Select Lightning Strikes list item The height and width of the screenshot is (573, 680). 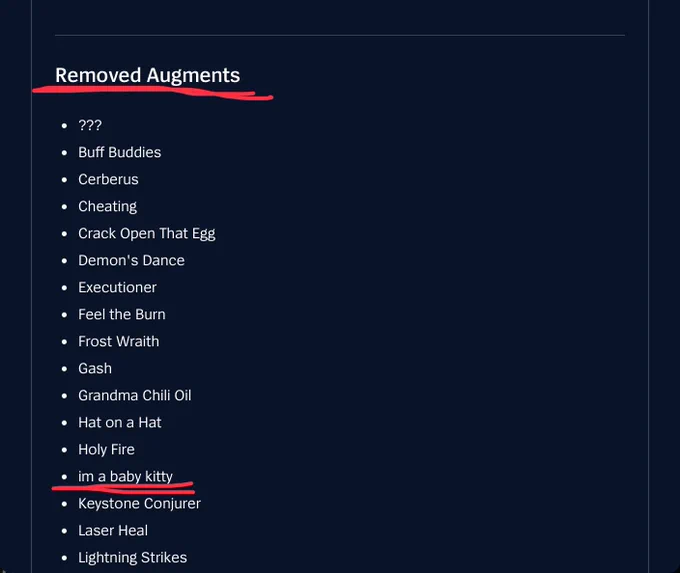pyautogui.click(x=133, y=557)
